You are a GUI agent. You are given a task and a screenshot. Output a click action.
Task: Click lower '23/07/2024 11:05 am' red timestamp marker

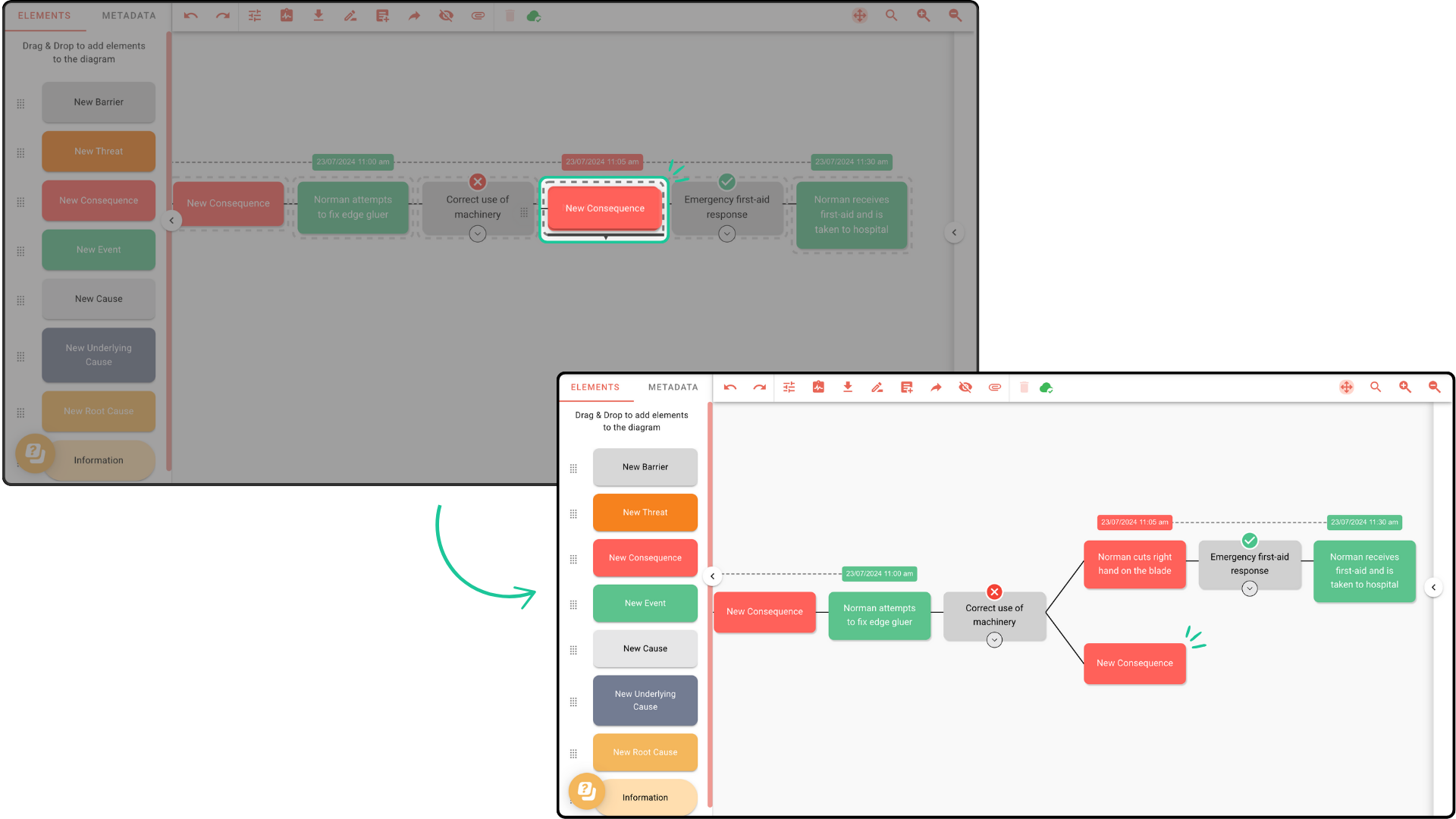tap(1134, 522)
